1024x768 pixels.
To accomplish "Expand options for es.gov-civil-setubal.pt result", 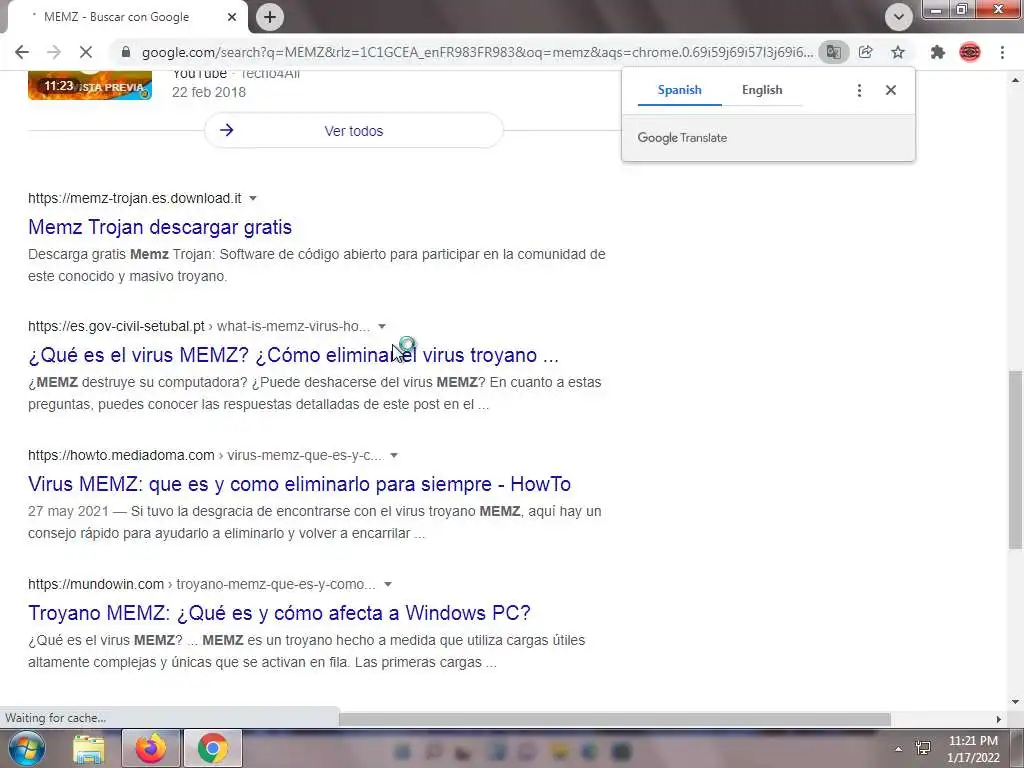I will 382,327.
